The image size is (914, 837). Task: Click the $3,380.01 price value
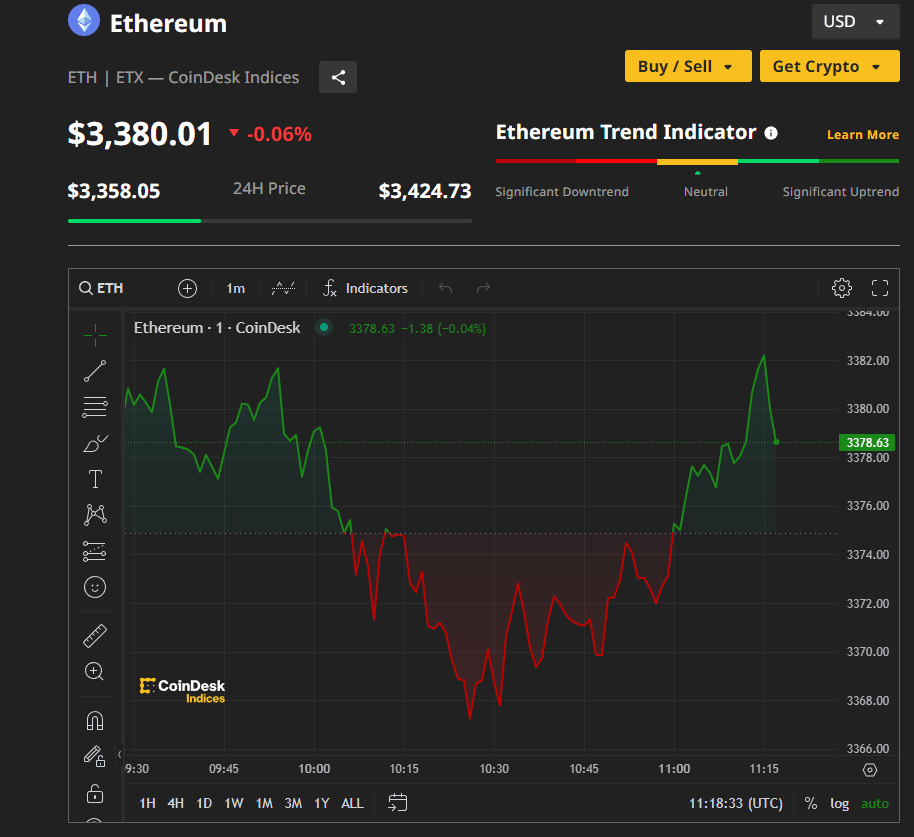click(139, 134)
